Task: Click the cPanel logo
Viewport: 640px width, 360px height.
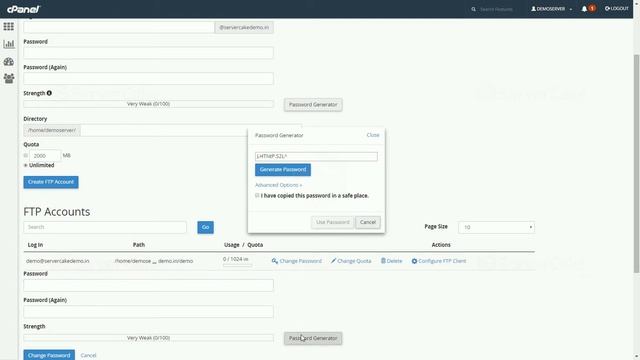Action: pos(24,9)
